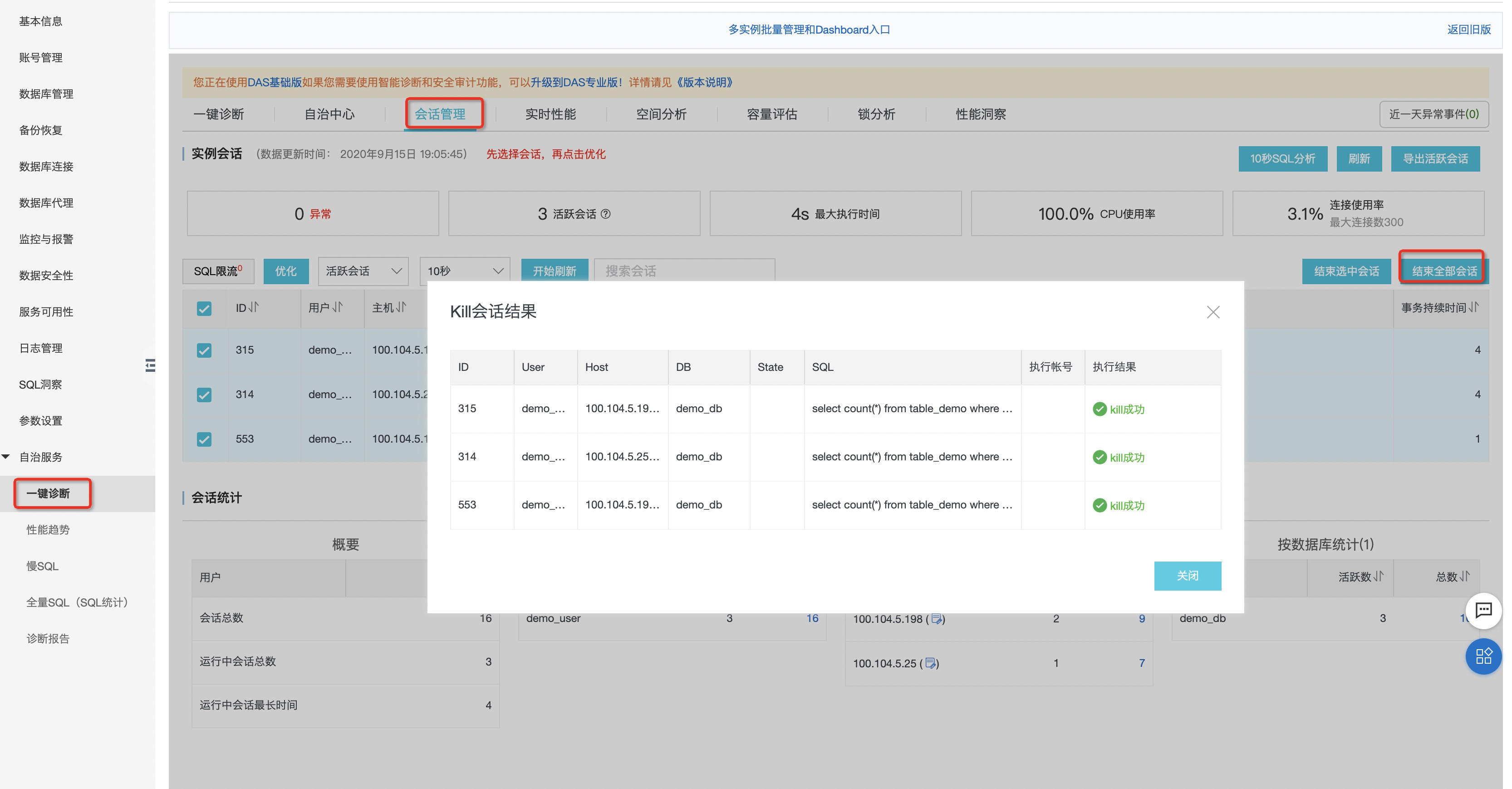
Task: Uncheck session 314 checkbox
Action: click(204, 394)
